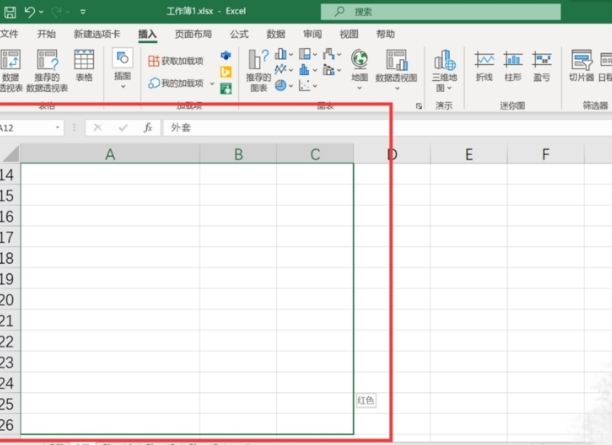Select the 插入 ribbon tab

tap(148, 34)
